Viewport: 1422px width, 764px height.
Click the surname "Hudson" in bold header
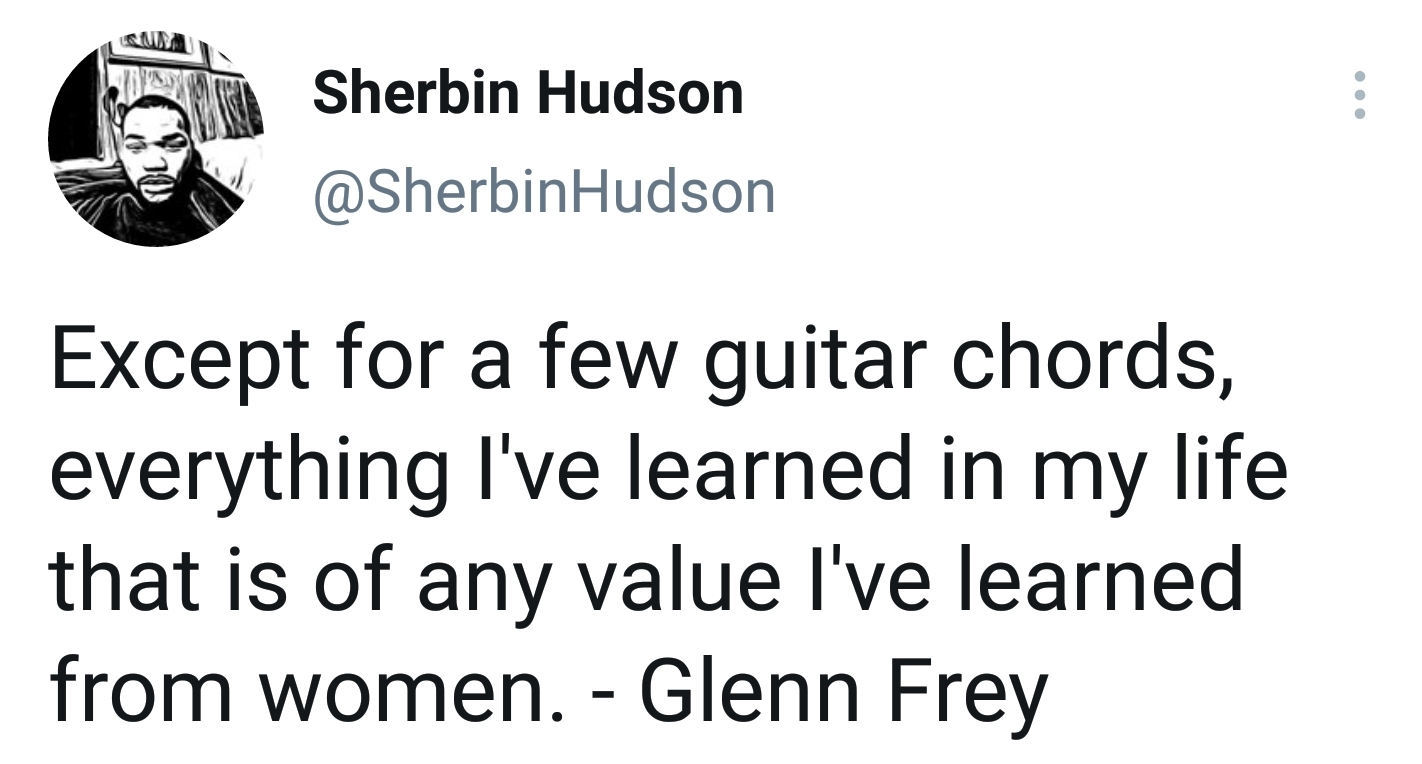641,93
